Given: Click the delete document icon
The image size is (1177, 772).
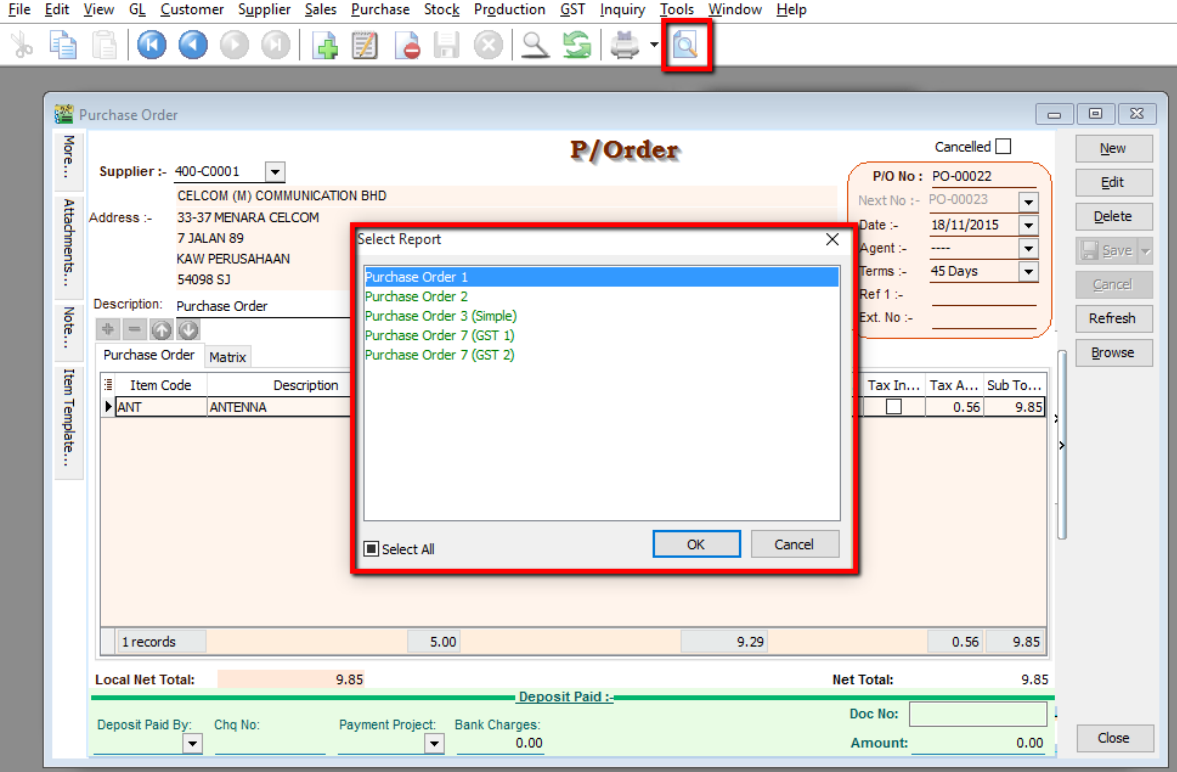Looking at the screenshot, I should pyautogui.click(x=407, y=46).
